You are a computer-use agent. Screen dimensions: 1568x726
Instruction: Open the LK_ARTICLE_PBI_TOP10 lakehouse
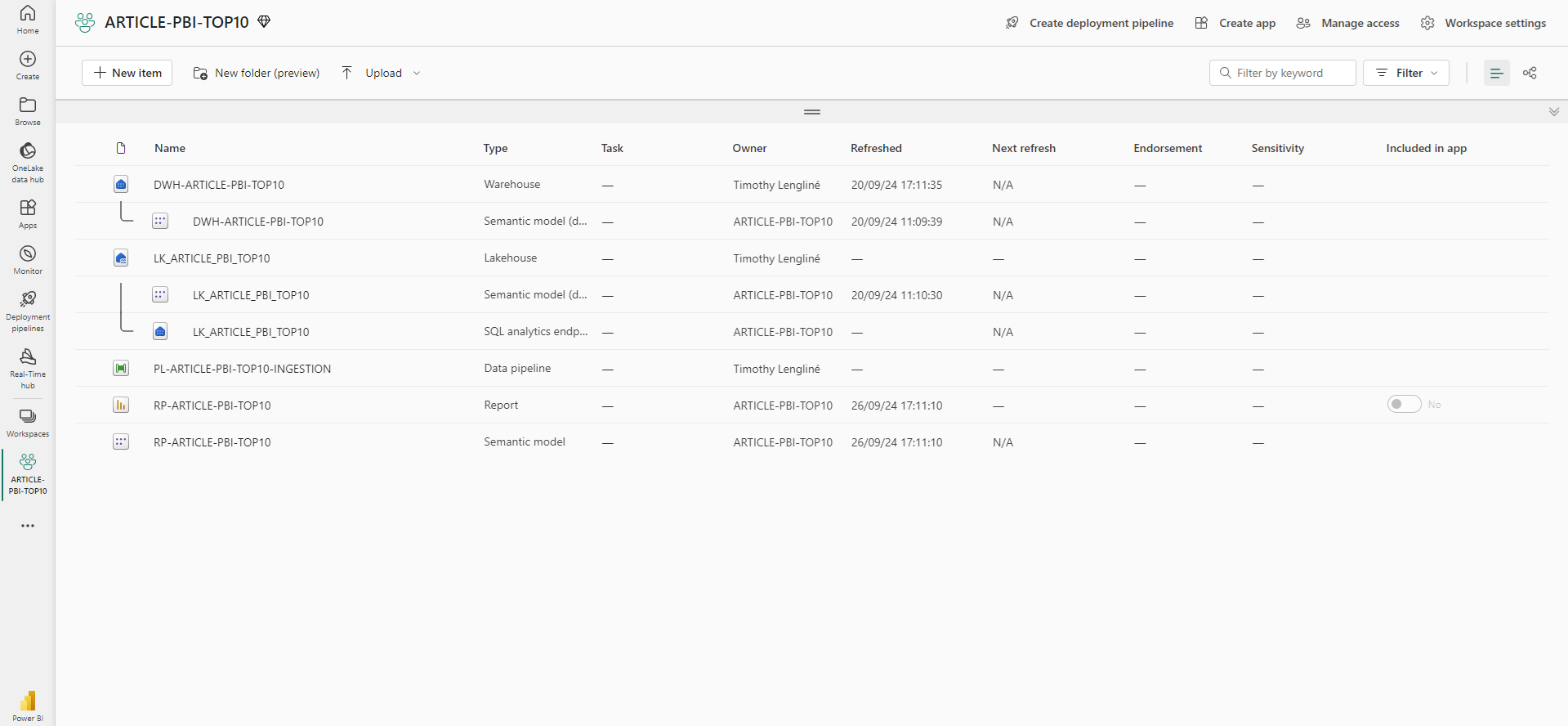[212, 258]
